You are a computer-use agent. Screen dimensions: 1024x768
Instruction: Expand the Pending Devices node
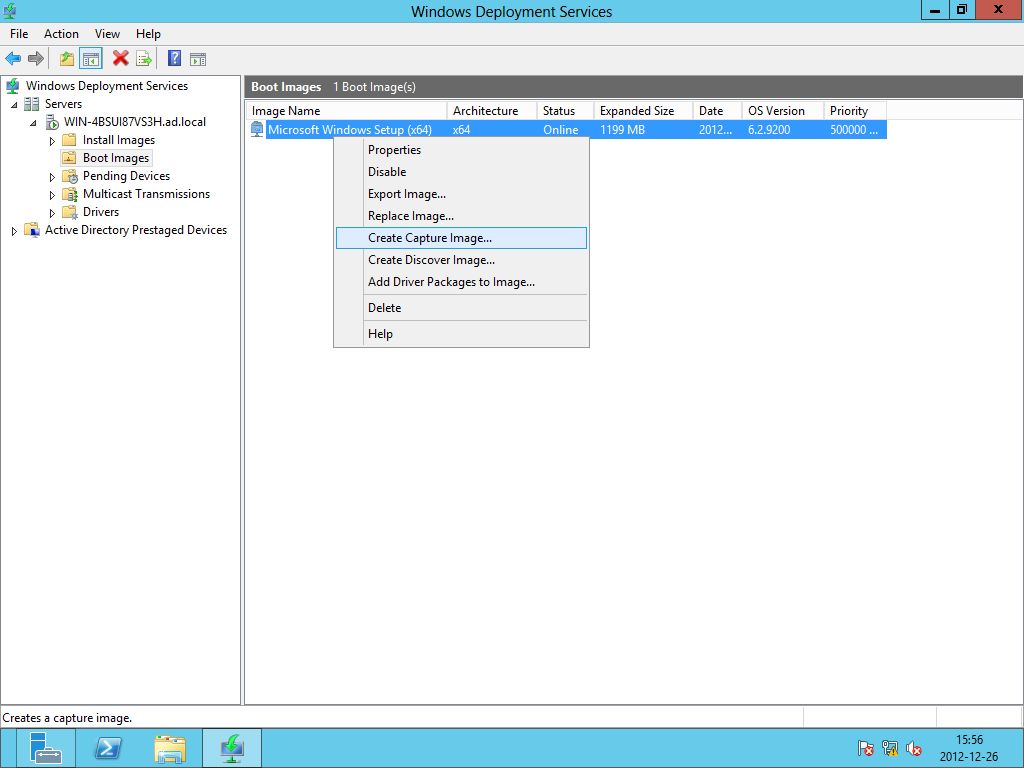52,177
